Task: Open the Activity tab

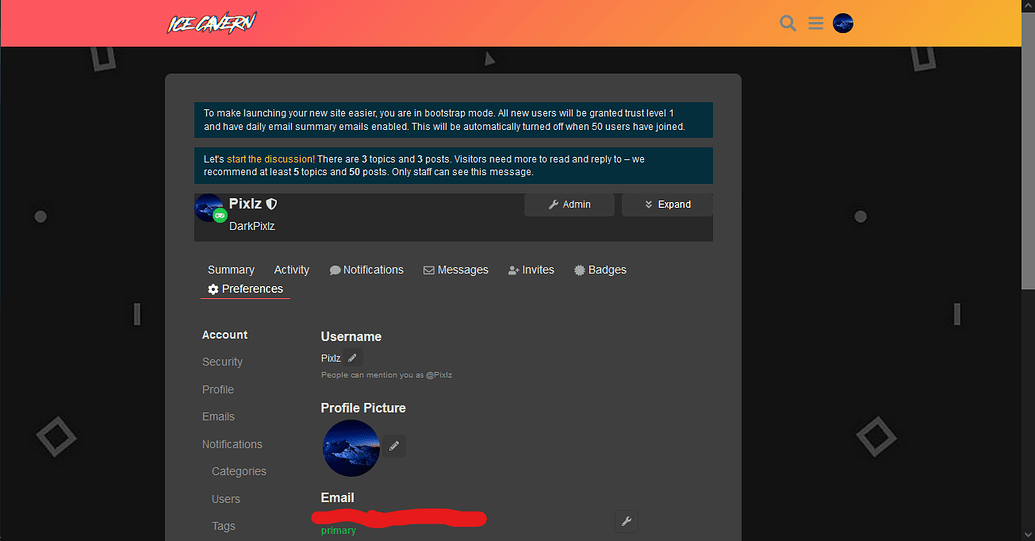Action: 292,270
